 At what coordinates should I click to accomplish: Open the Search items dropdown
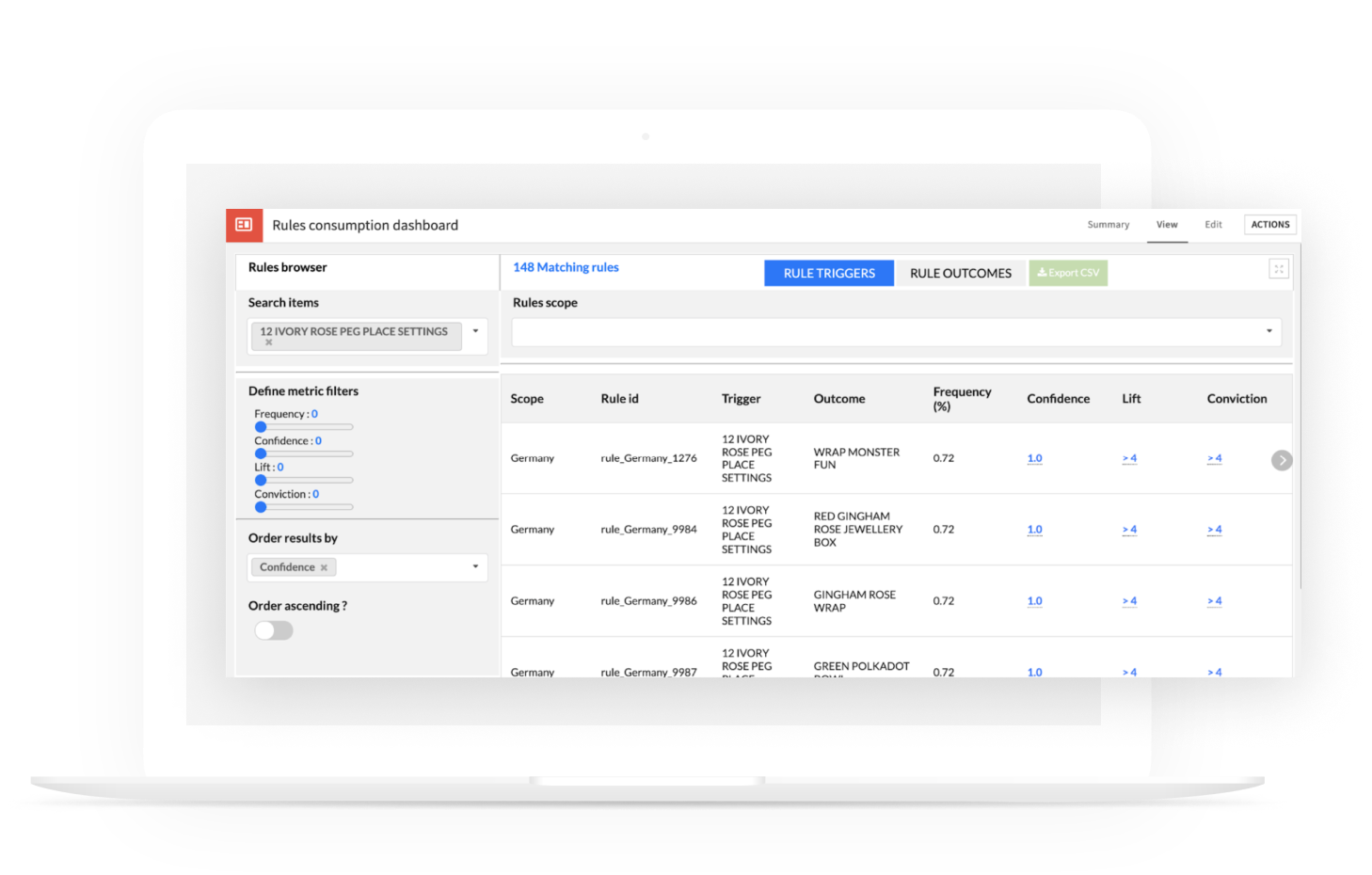pos(475,331)
